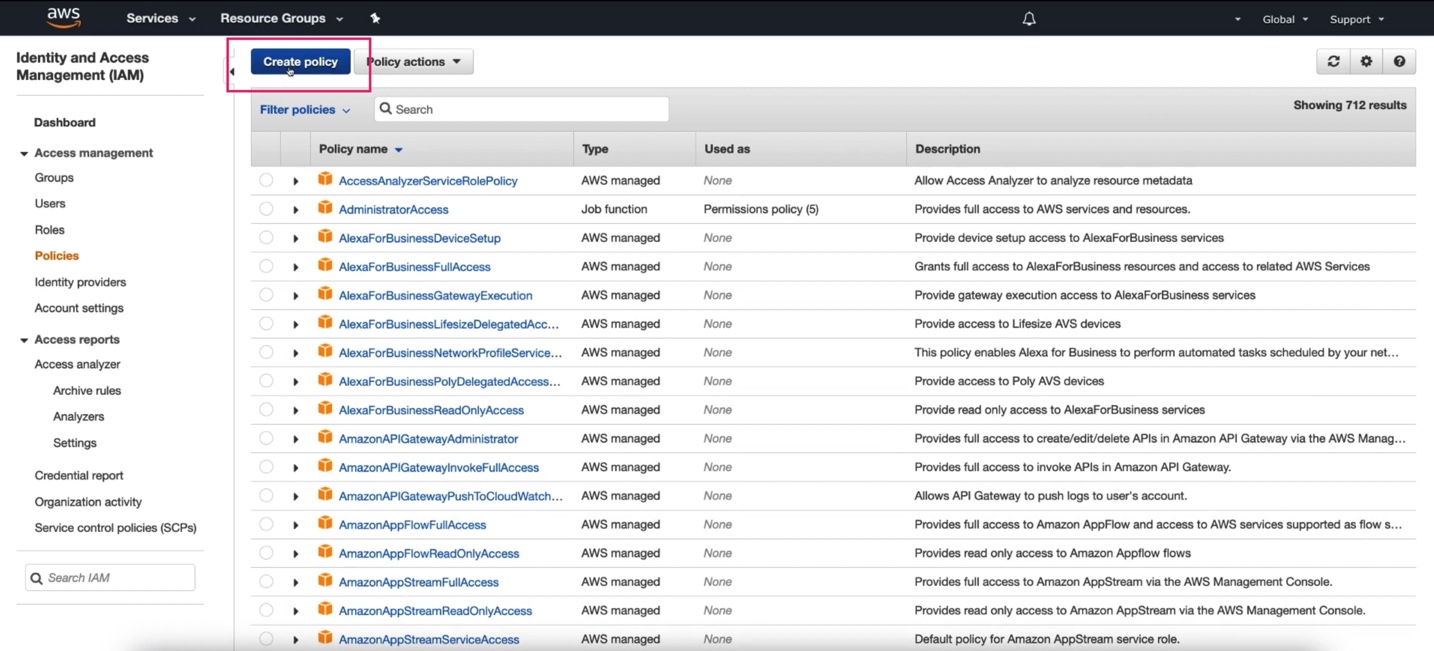Select radio button for AlexaForBusinessPolyDelegatedAccess
This screenshot has width=1434, height=651.
click(266, 380)
